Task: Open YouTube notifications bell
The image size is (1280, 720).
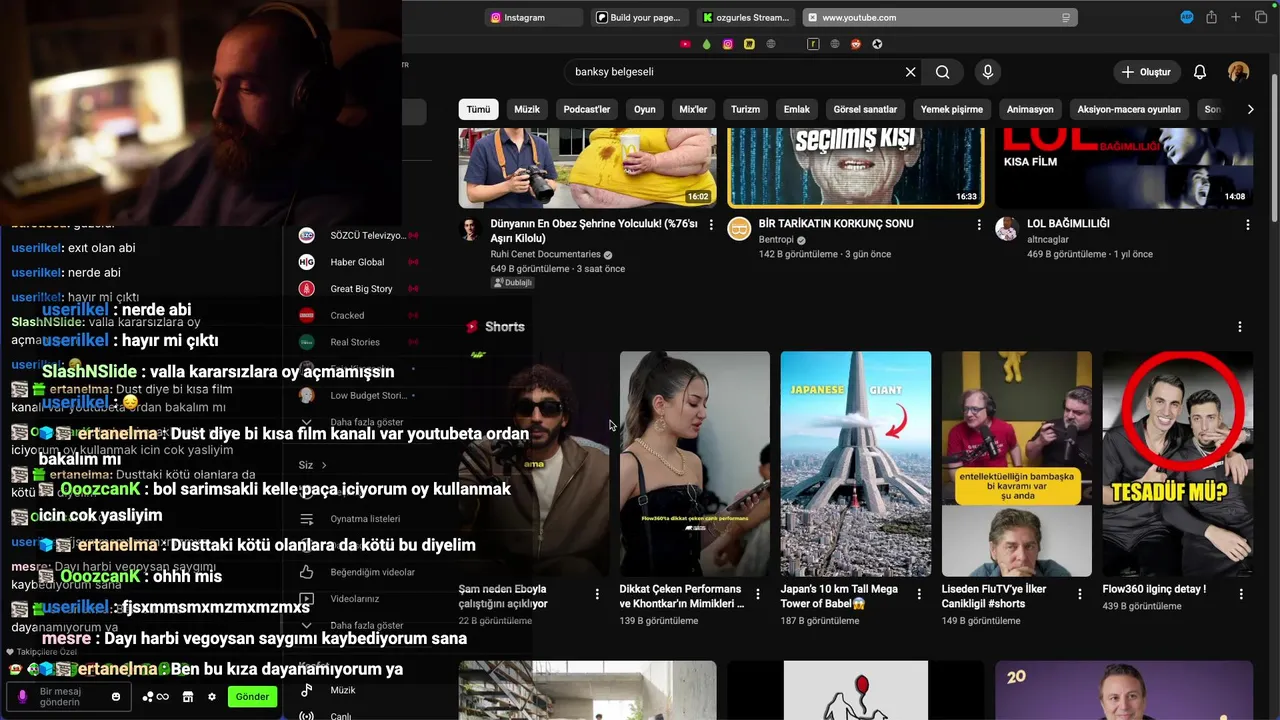Action: (x=1200, y=72)
